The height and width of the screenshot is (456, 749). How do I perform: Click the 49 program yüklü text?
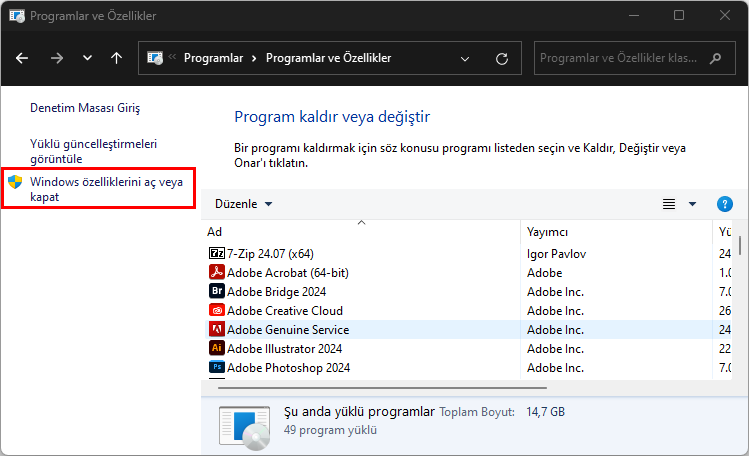pos(330,430)
